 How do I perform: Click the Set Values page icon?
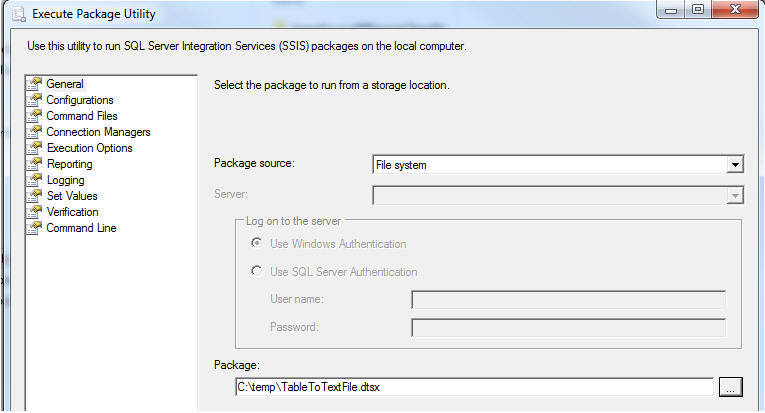35,196
